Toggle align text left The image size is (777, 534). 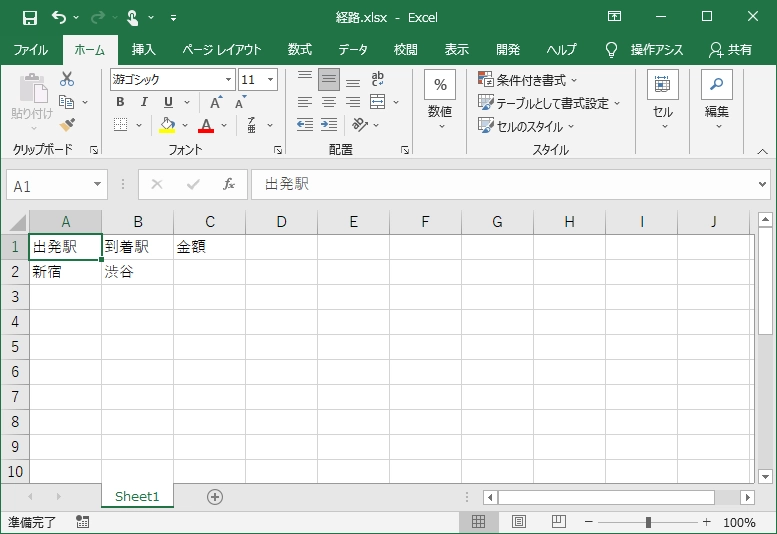pyautogui.click(x=305, y=102)
